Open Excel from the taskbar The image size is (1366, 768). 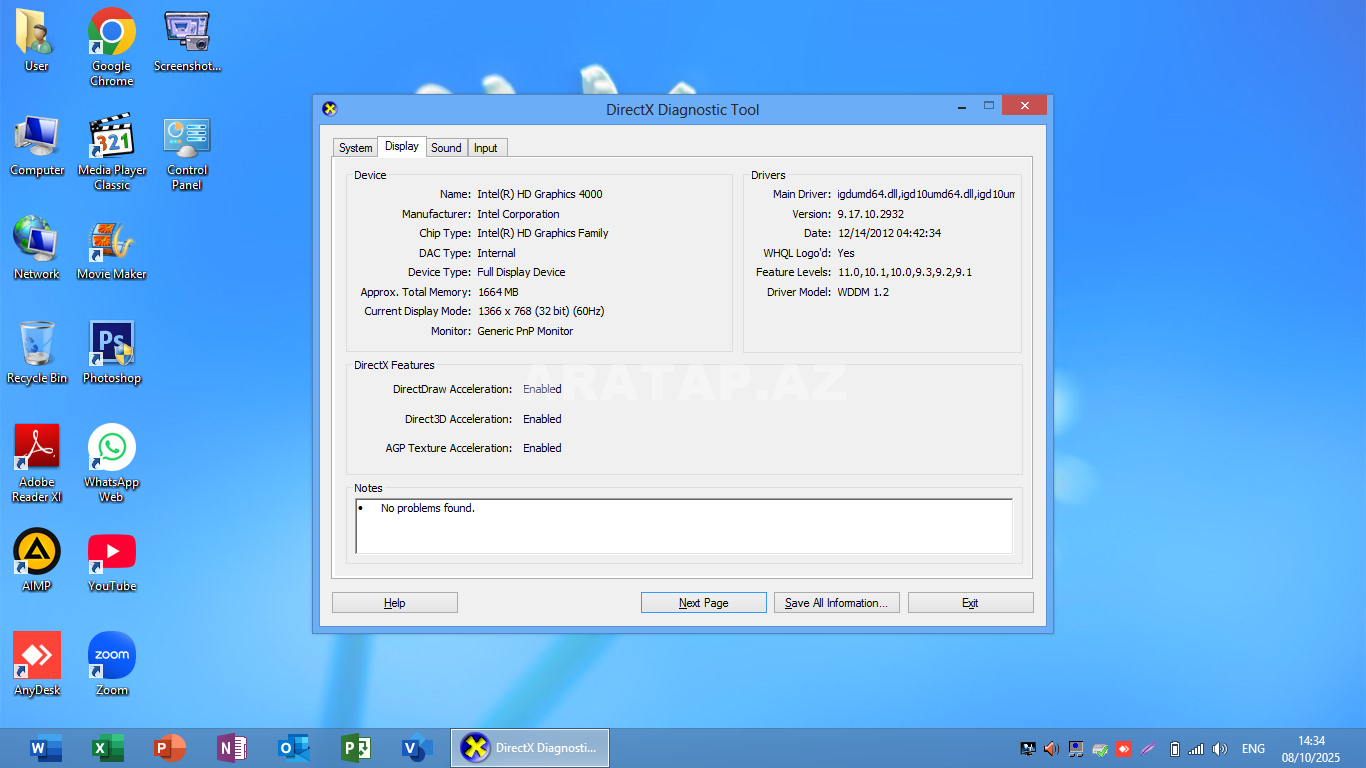(x=107, y=748)
